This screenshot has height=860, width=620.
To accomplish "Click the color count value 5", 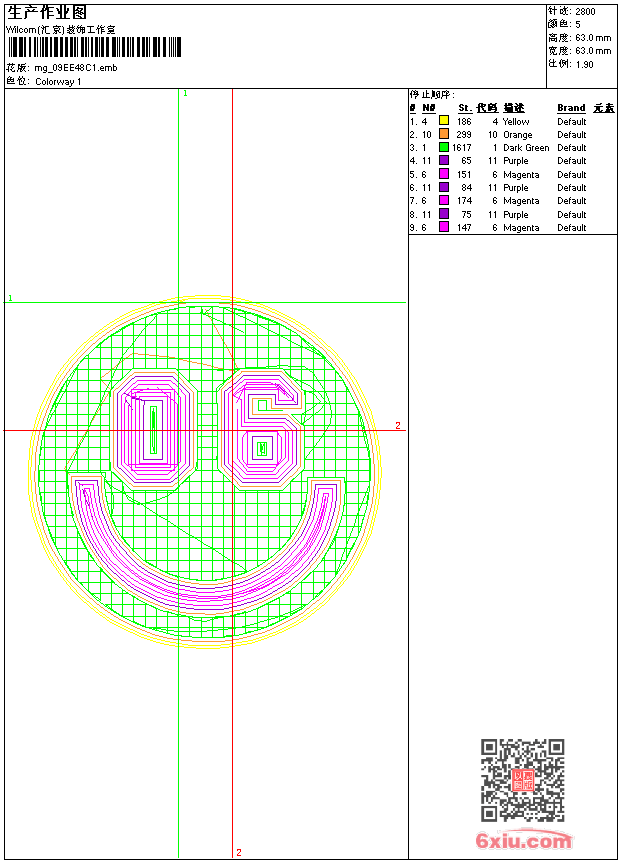I will click(x=578, y=24).
